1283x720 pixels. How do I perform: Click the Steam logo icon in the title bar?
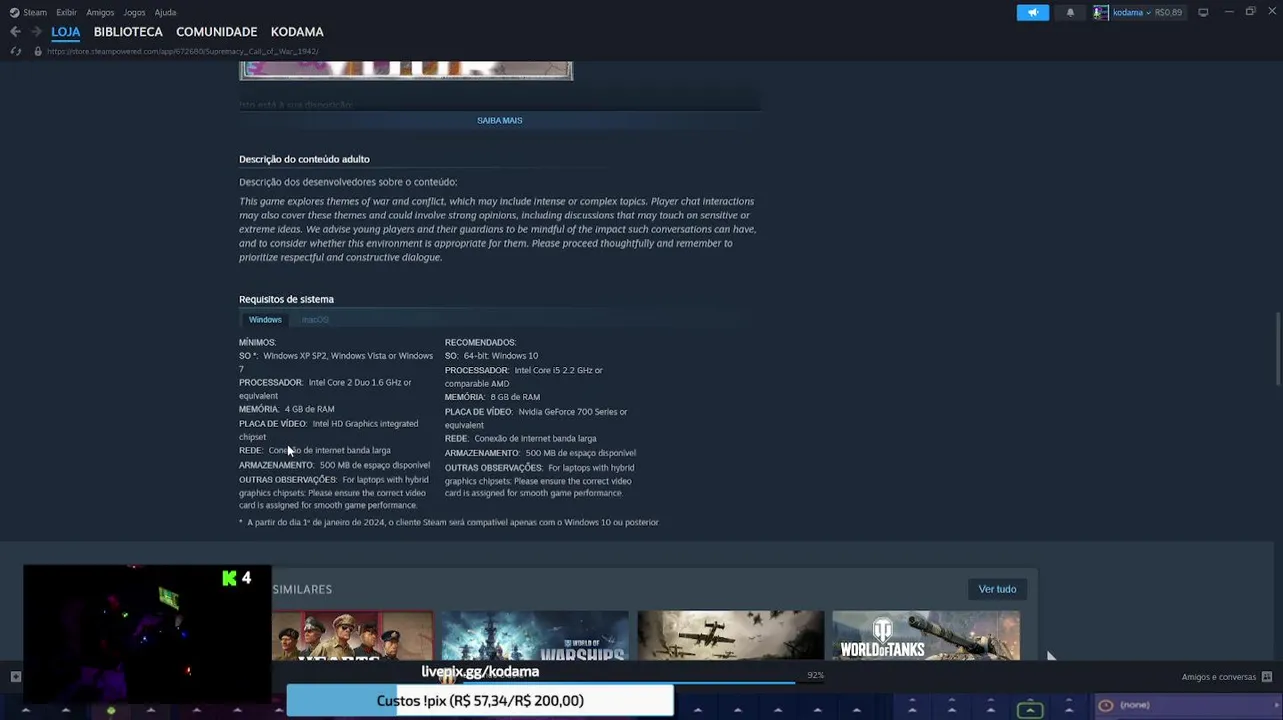[x=14, y=12]
